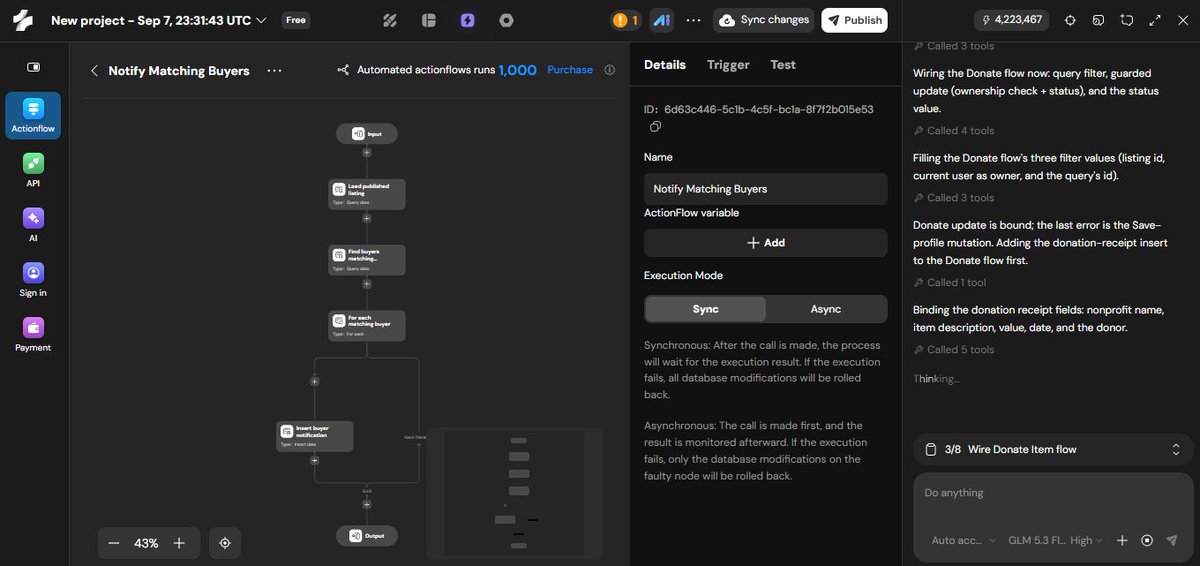Click the canvas minimap
This screenshot has width=1200, height=566.
point(514,493)
